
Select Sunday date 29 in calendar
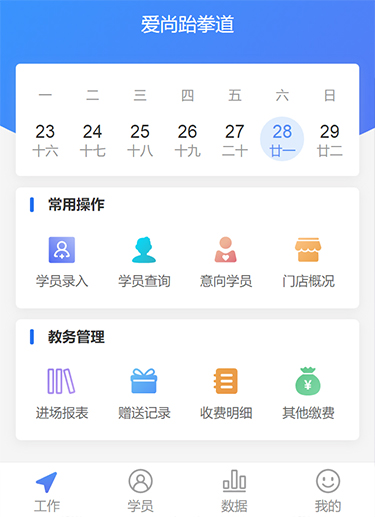click(330, 140)
